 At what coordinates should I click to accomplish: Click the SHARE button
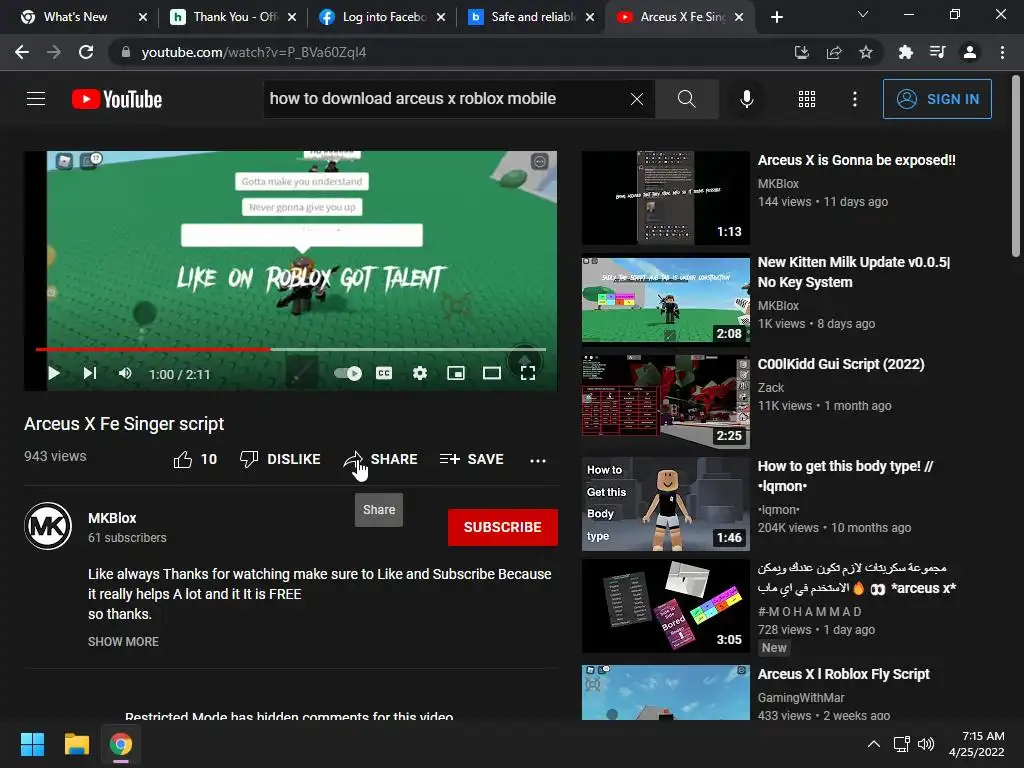tap(381, 459)
